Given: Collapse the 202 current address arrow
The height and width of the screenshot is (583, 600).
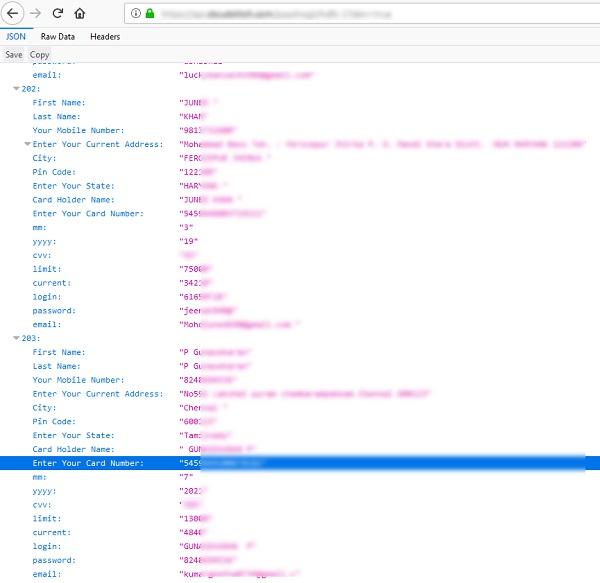Looking at the screenshot, I should pyautogui.click(x=28, y=144).
